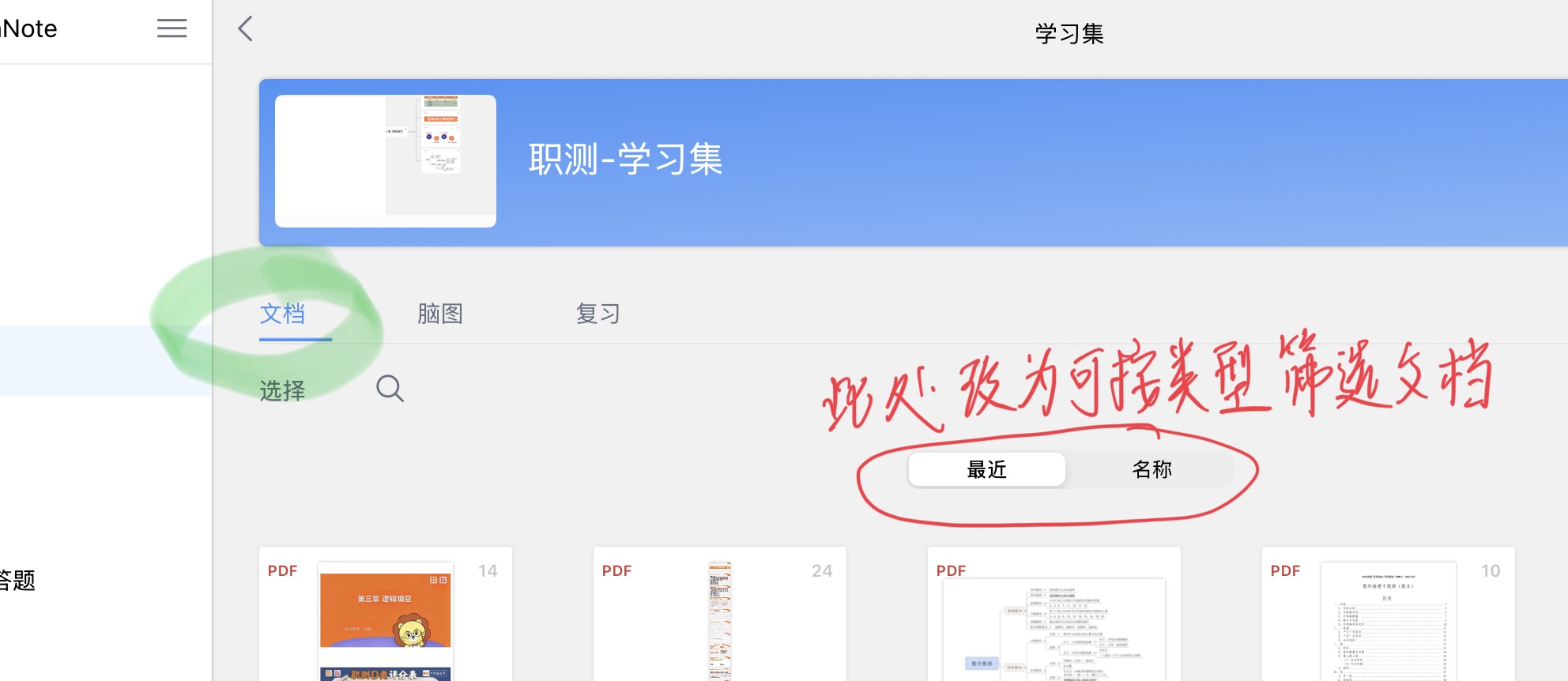Click the 职测-学习集 title banner
Image resolution: width=1568 pixels, height=681 pixels.
(x=625, y=160)
